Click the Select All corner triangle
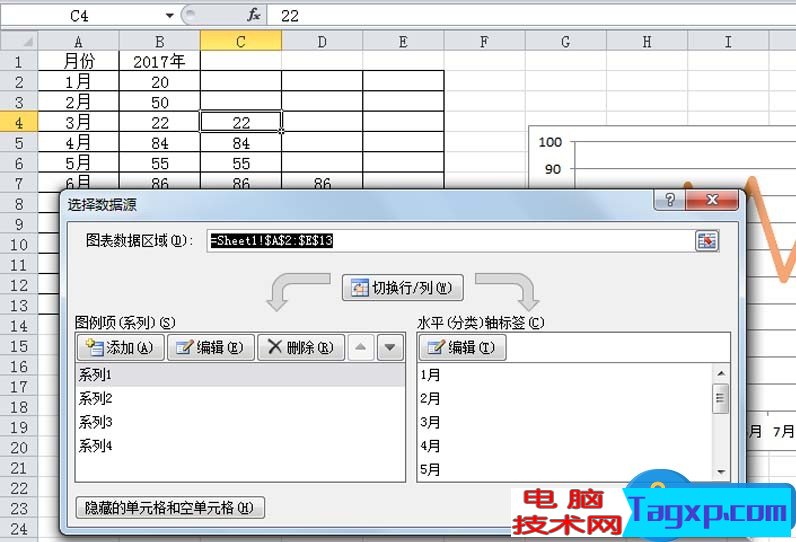The image size is (796, 542). (19, 41)
